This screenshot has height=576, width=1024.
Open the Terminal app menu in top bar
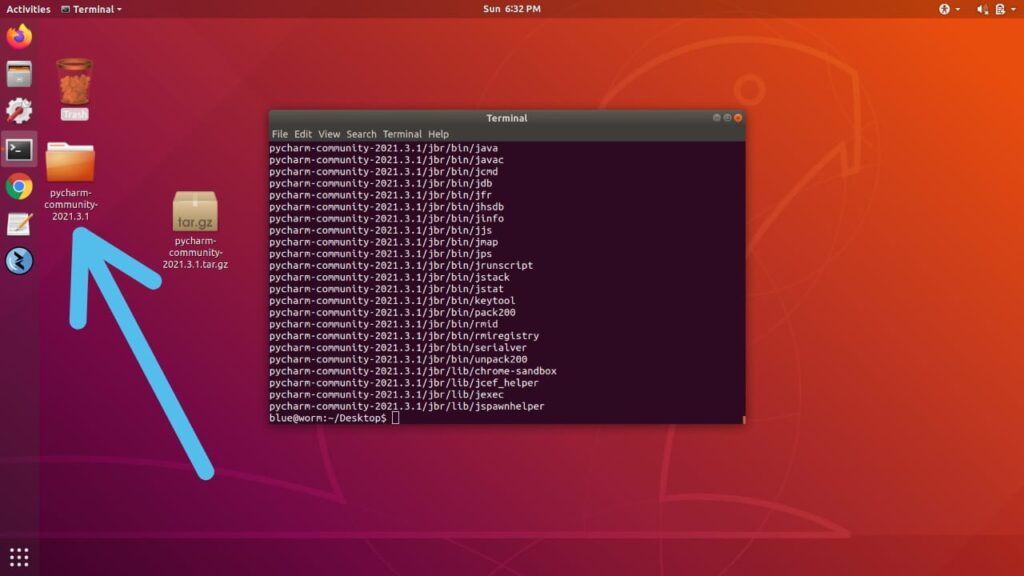click(90, 9)
